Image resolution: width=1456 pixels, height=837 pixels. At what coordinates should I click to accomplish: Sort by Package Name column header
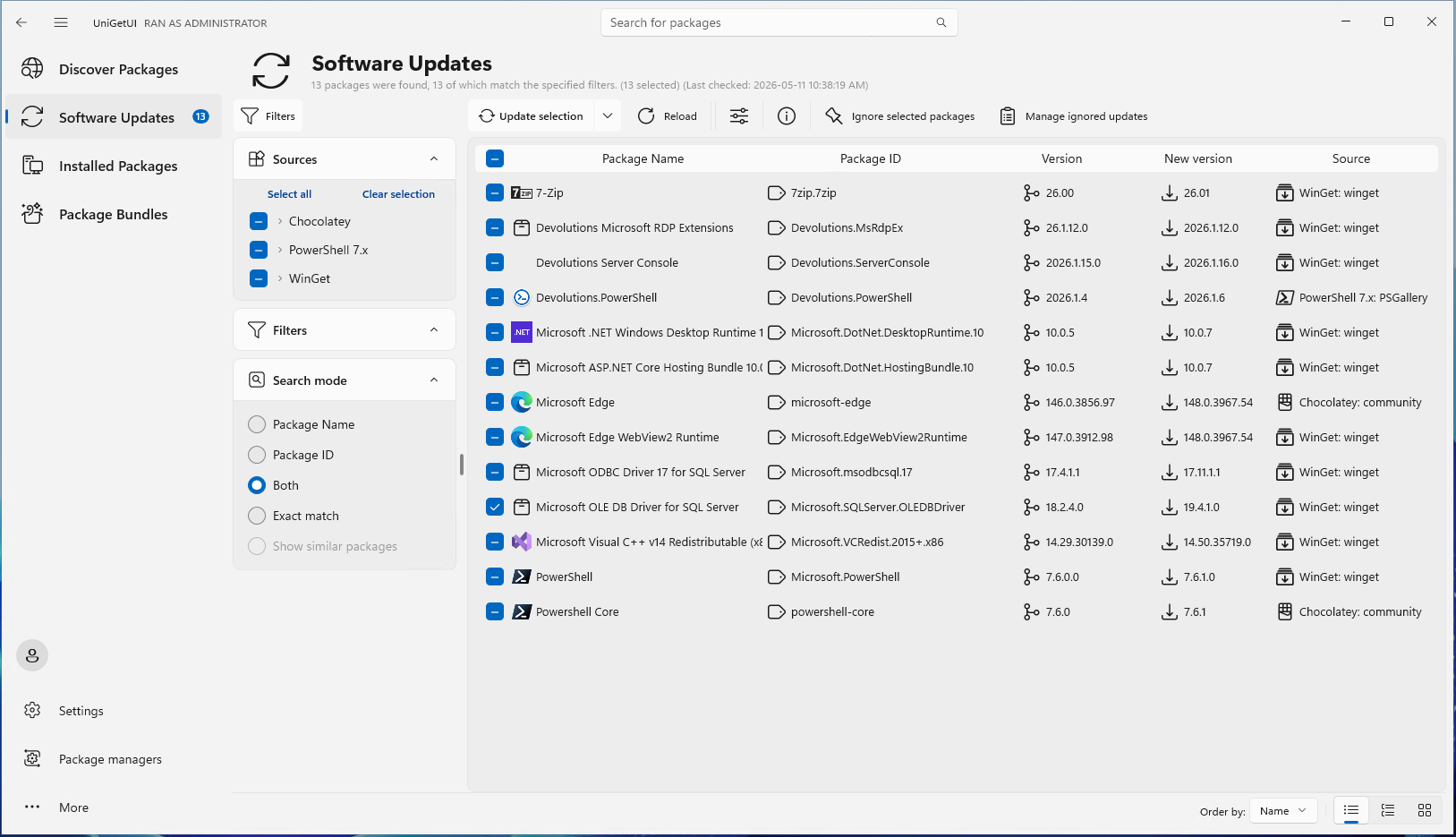[x=643, y=158]
